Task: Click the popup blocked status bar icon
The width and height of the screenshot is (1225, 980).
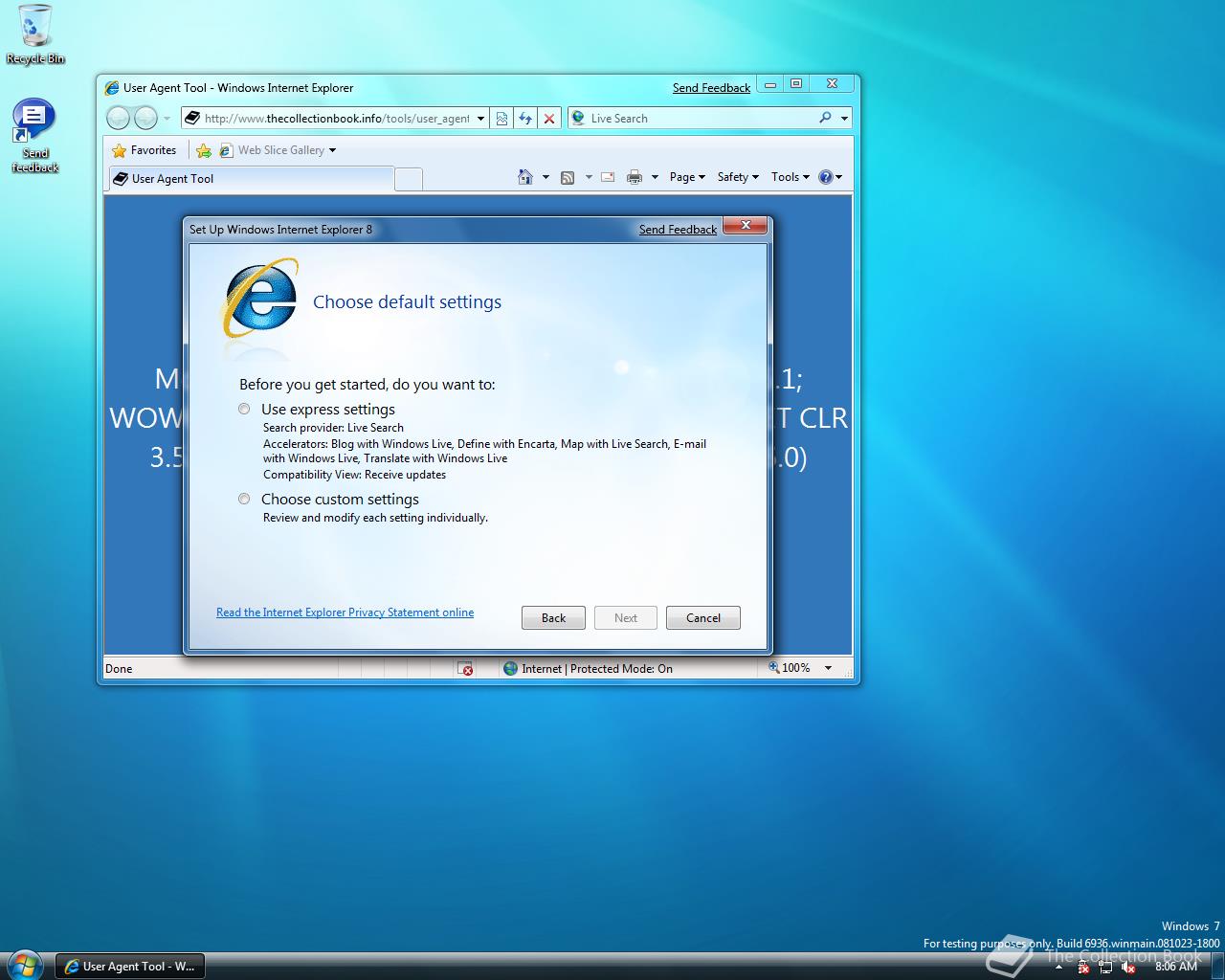Action: [465, 668]
